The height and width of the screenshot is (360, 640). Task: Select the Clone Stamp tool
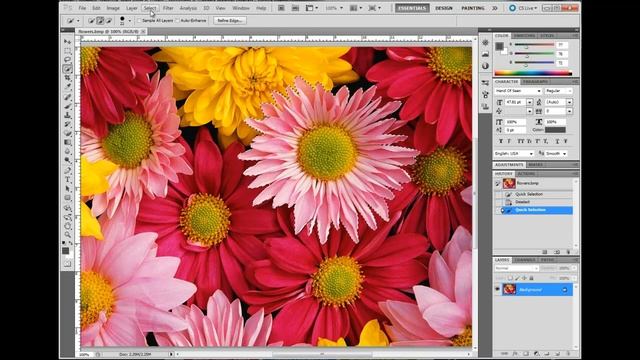pos(67,115)
